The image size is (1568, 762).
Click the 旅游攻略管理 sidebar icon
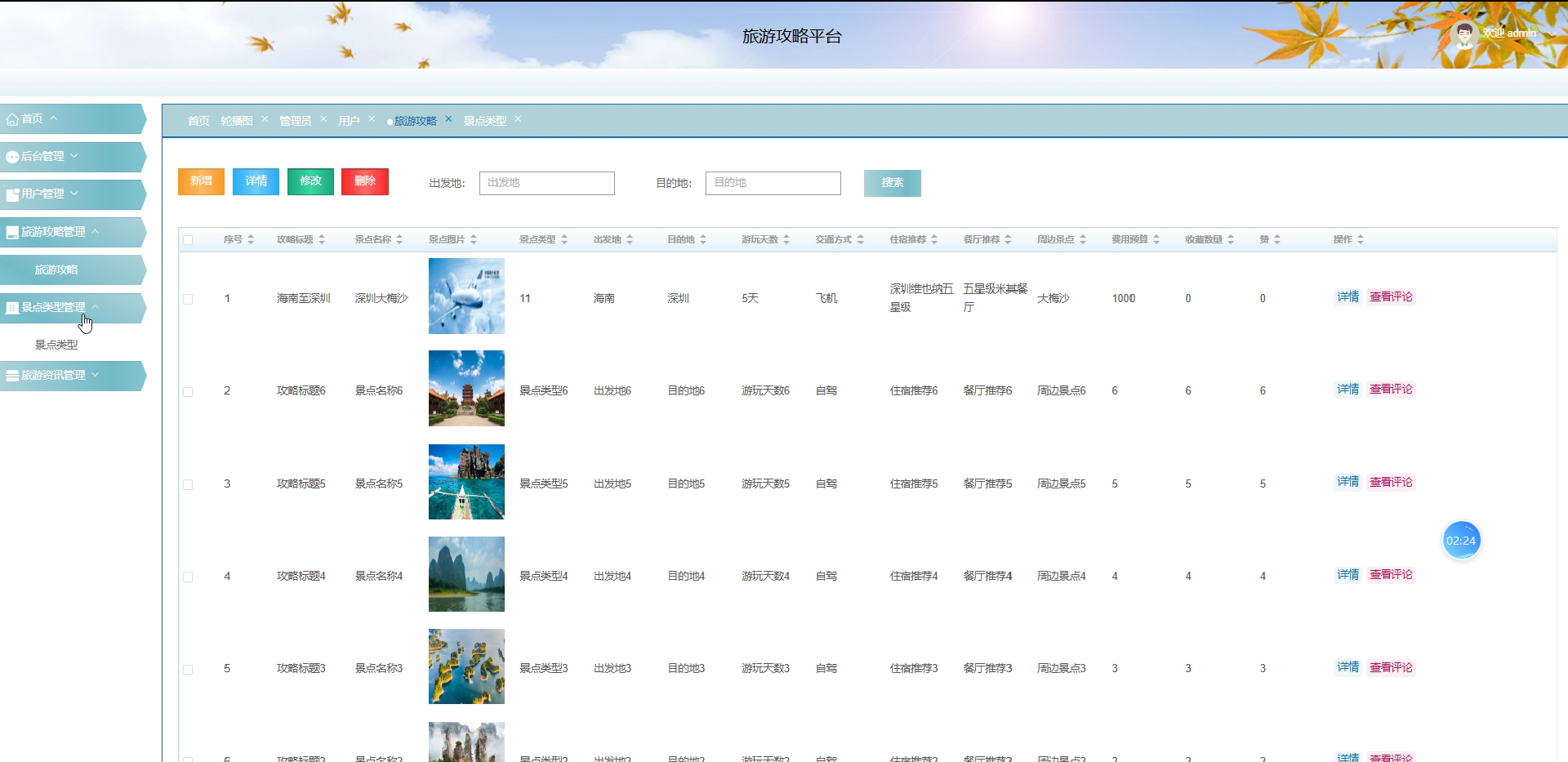[x=12, y=233]
